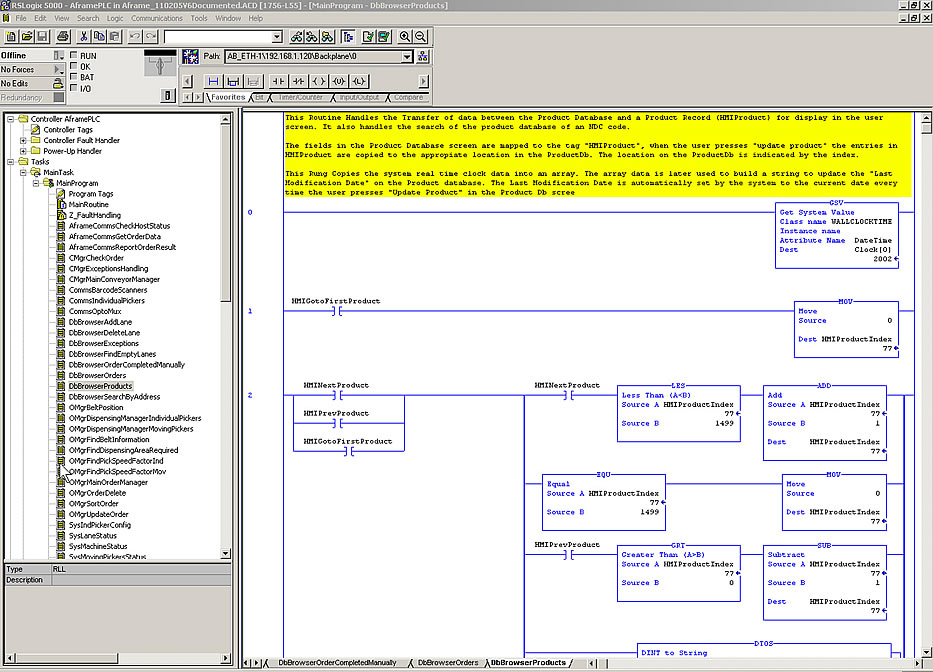Insert a new Rung element
Image resolution: width=933 pixels, height=672 pixels.
tap(213, 81)
